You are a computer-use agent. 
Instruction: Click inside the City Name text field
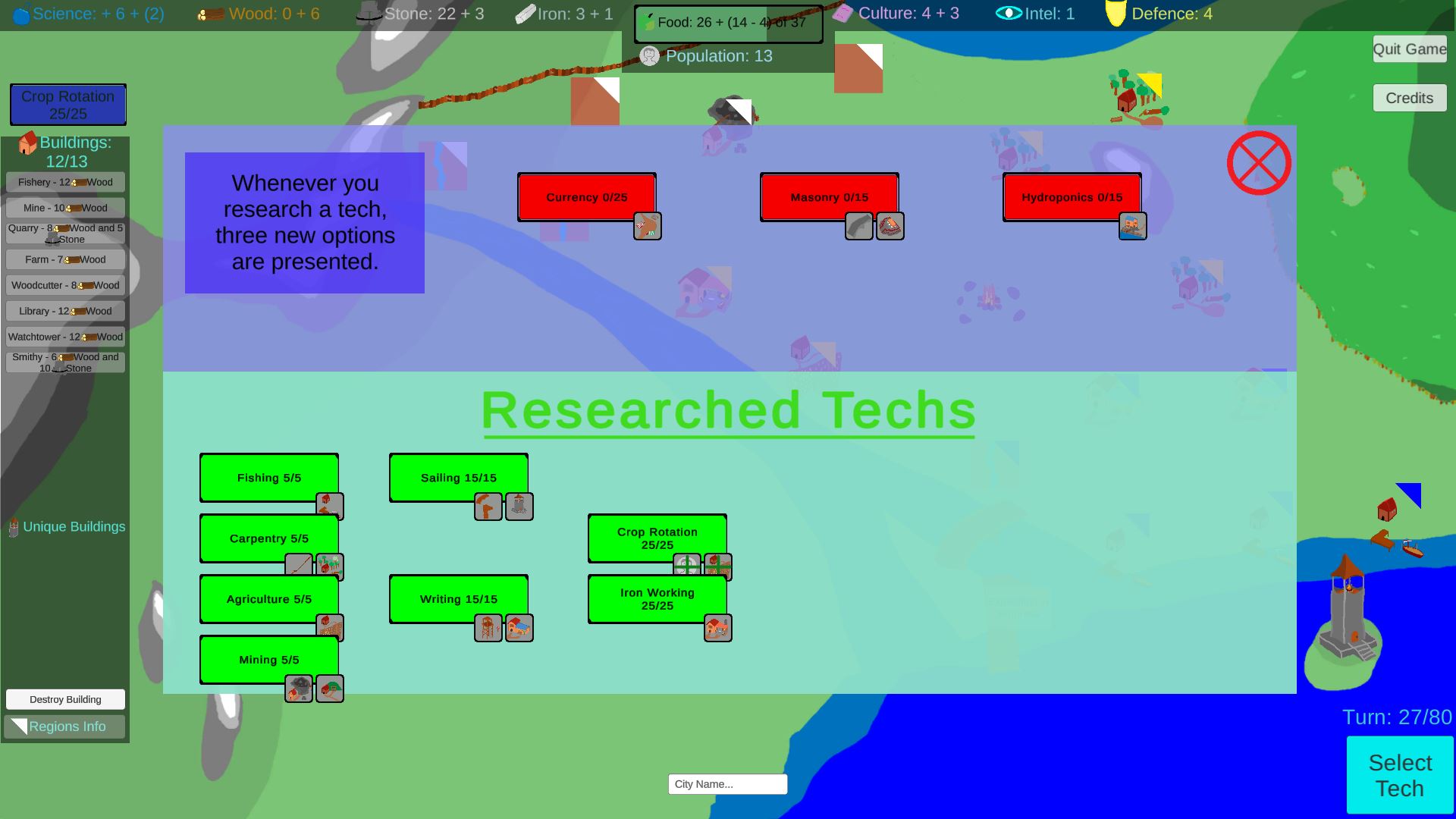726,783
